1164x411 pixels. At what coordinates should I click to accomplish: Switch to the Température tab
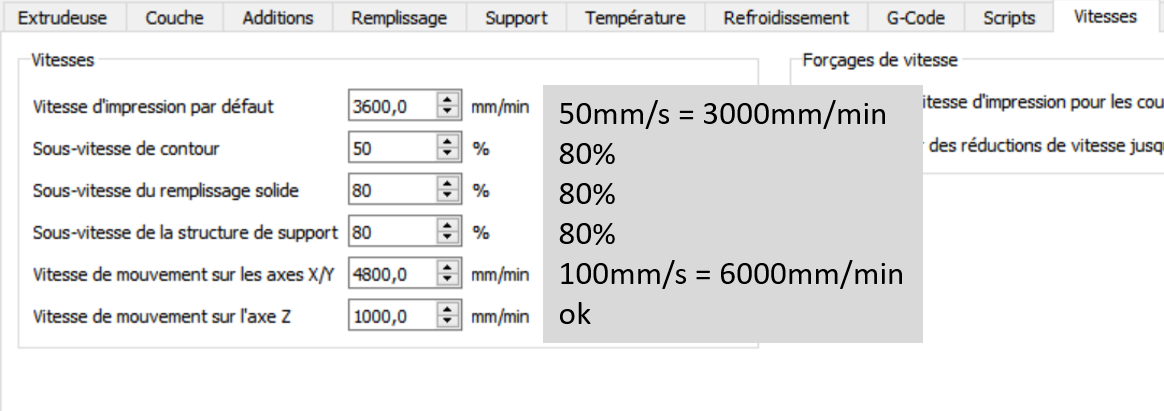636,18
